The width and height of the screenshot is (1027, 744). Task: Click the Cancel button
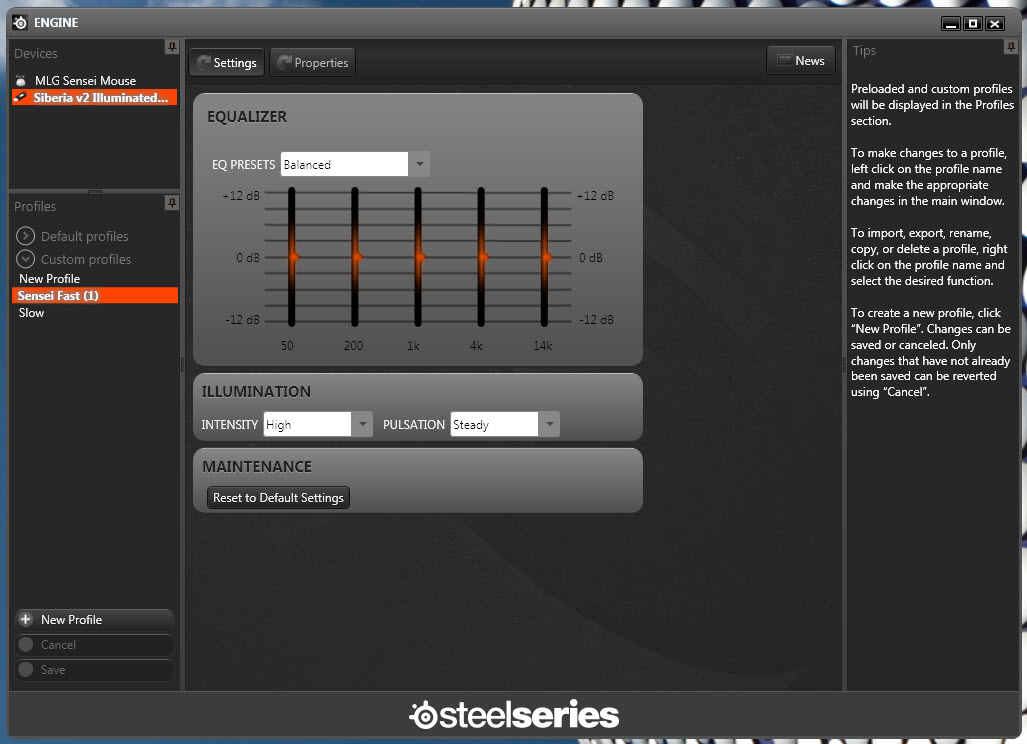(95, 644)
